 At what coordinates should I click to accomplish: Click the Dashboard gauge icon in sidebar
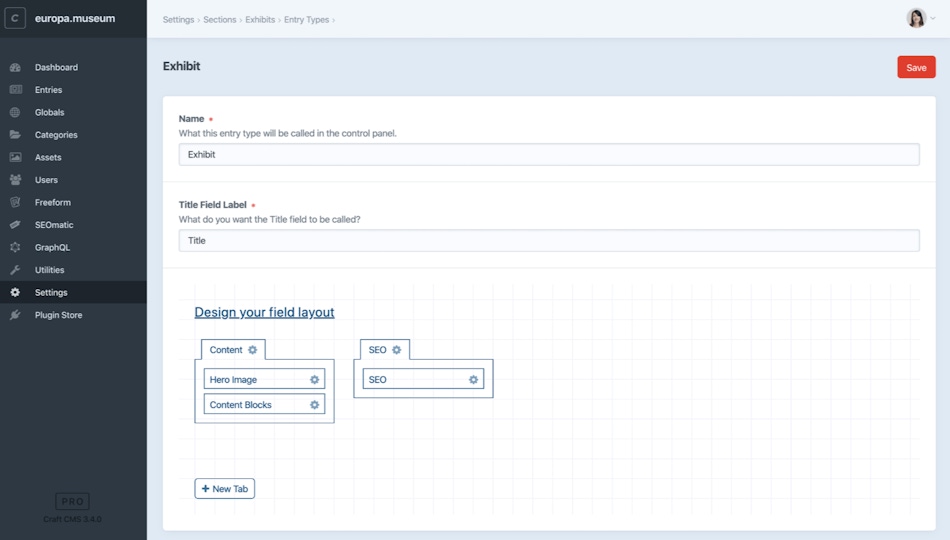click(x=15, y=68)
